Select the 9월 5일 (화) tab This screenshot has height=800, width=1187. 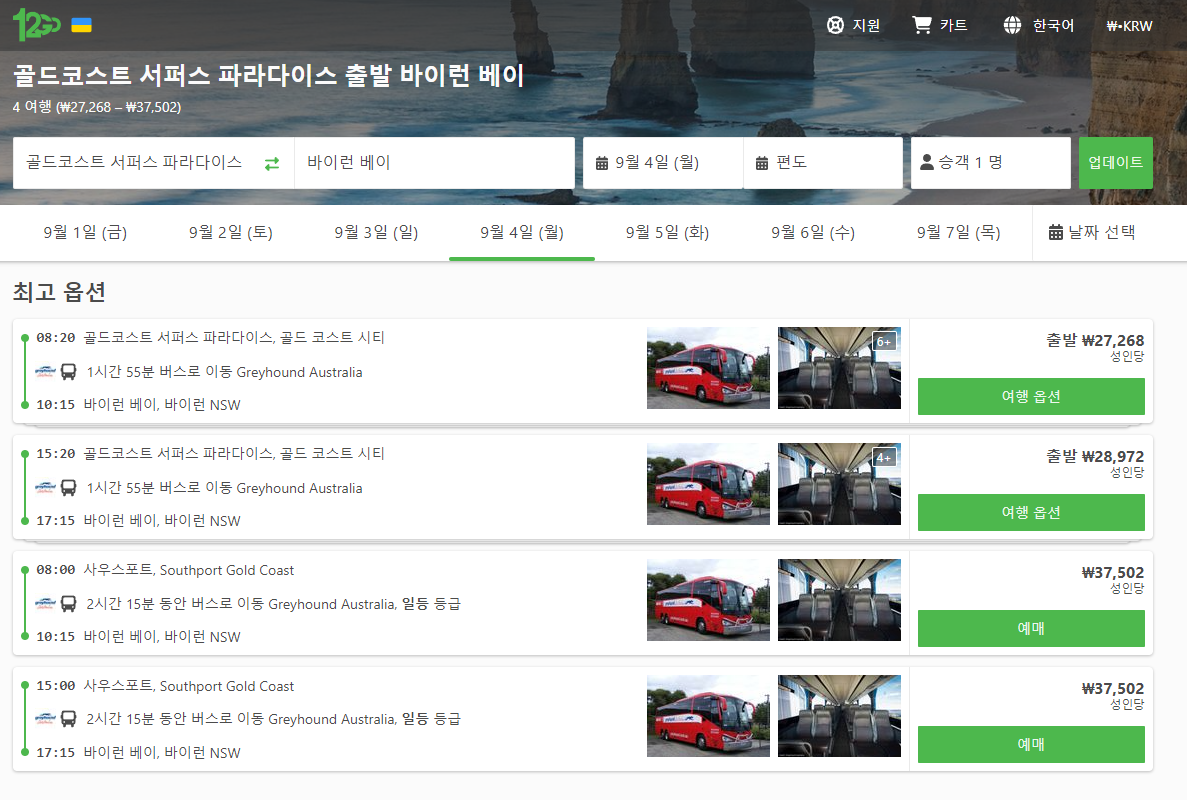pyautogui.click(x=667, y=232)
